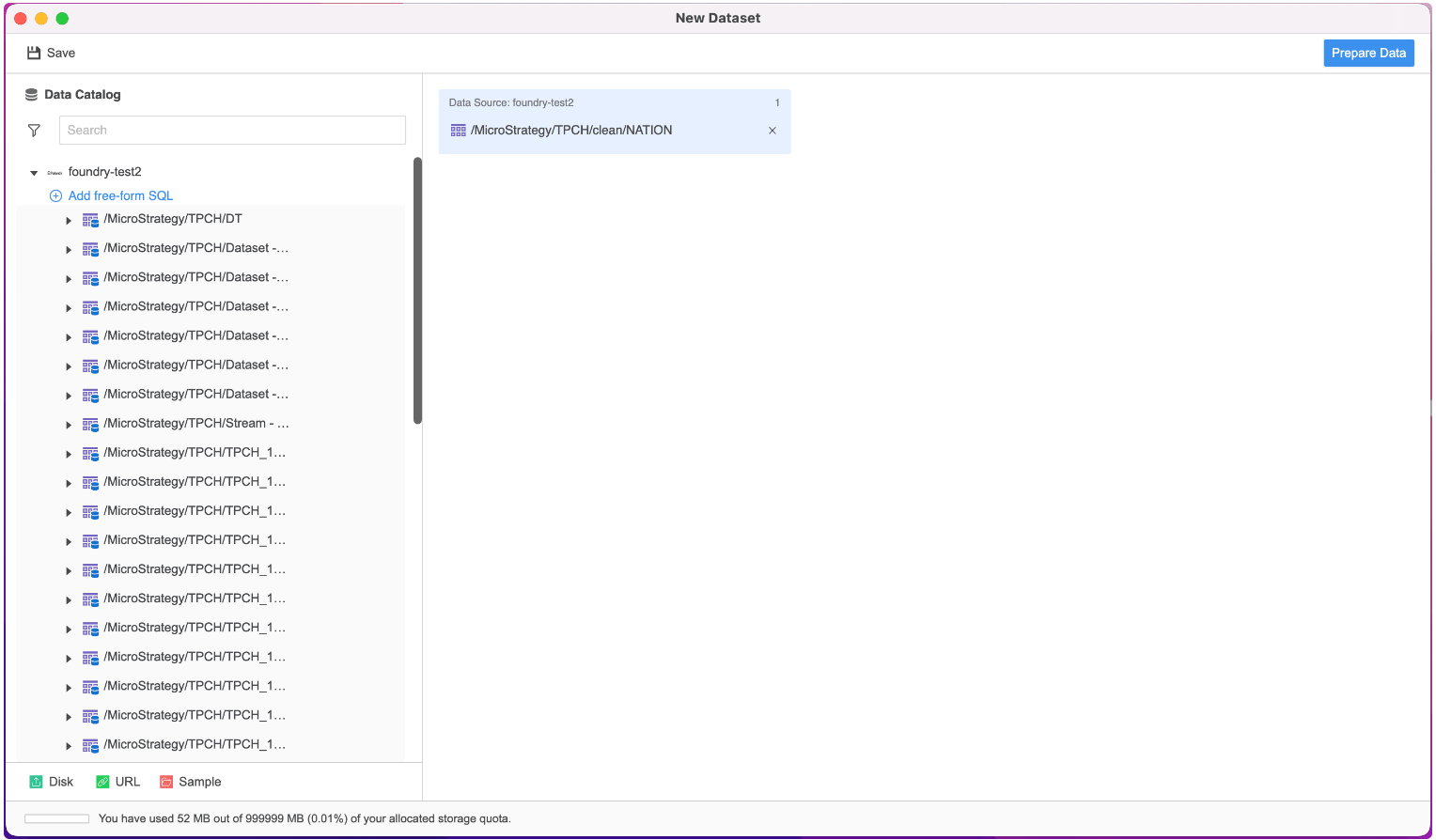This screenshot has width=1436, height=840.
Task: Click the filter funnel icon
Action: pos(34,131)
